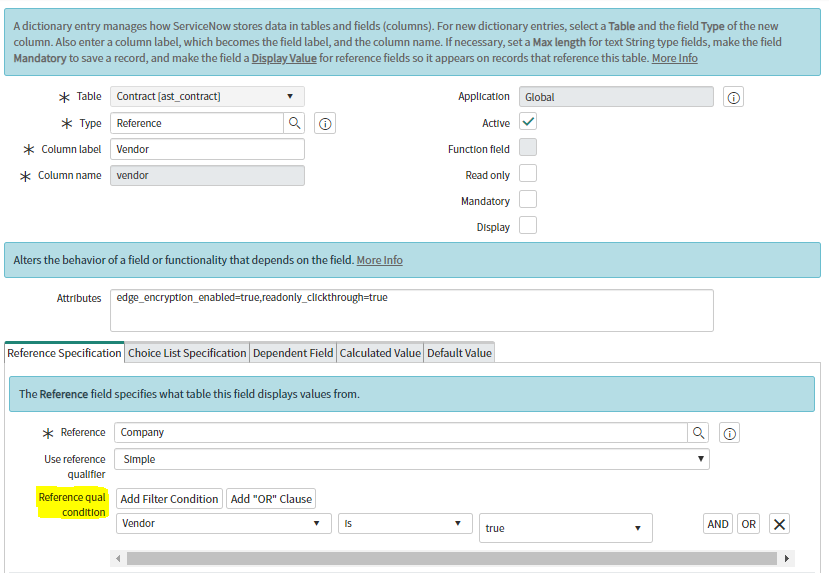Remove filter condition with X icon

click(x=780, y=524)
